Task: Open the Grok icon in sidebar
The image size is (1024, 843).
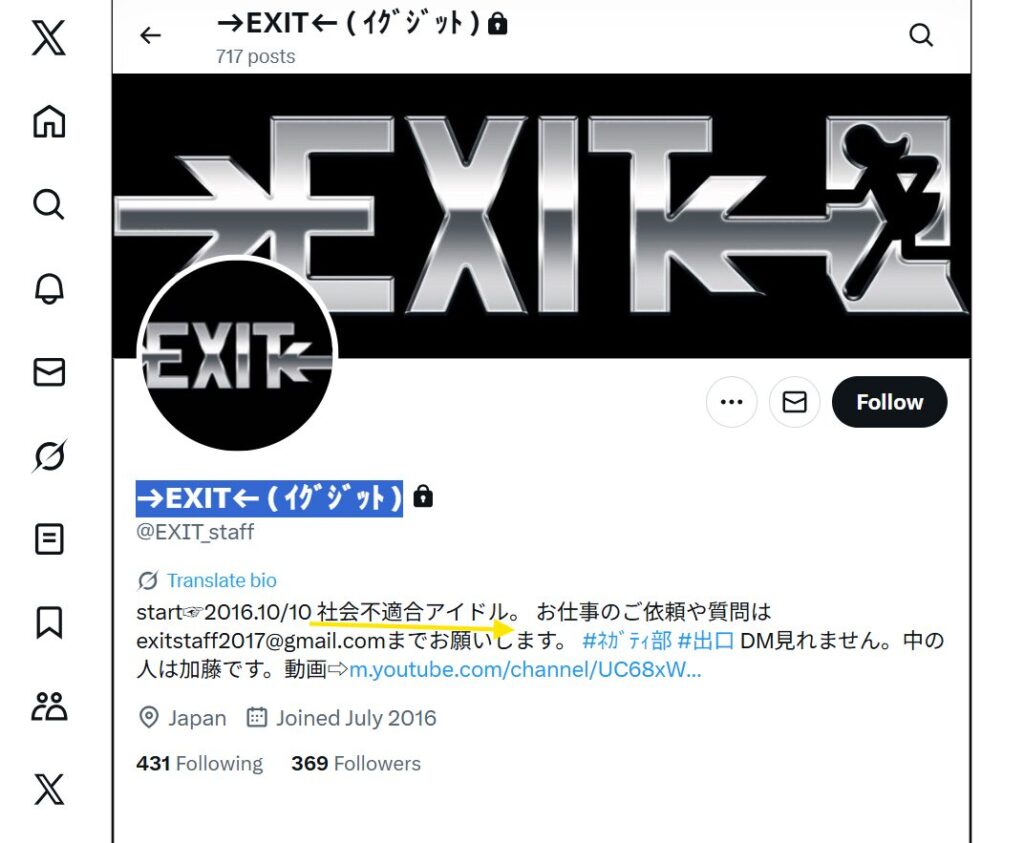Action: pos(49,456)
